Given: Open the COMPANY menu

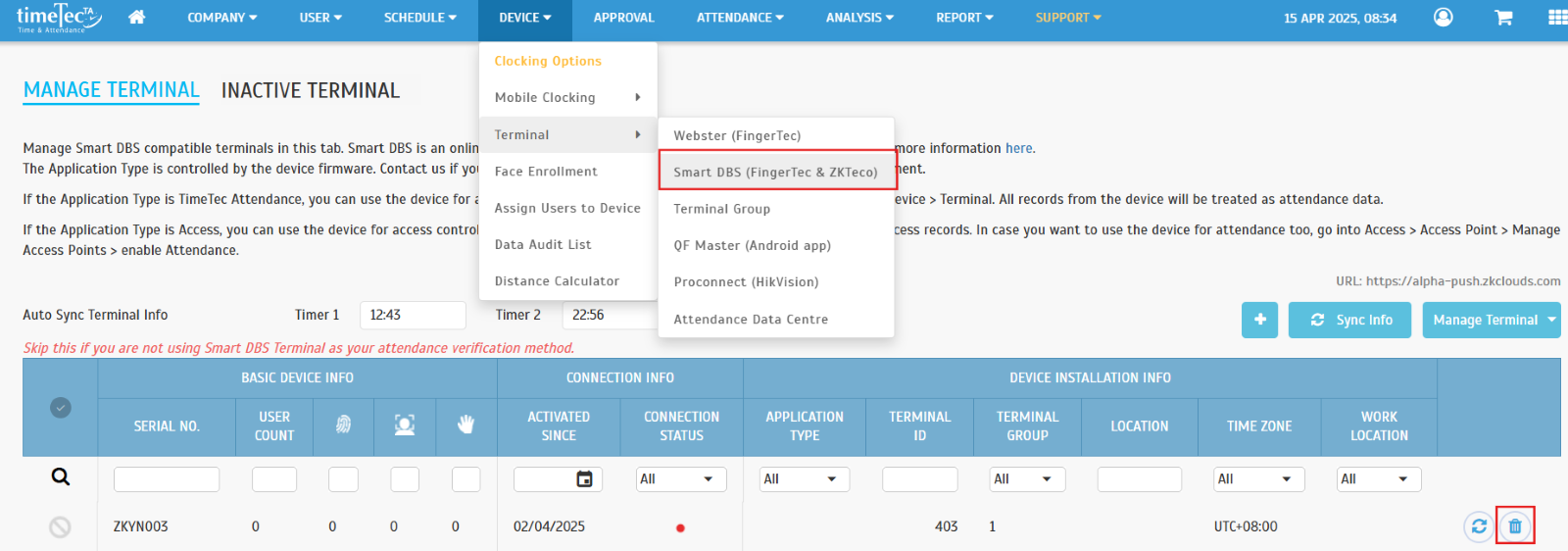Looking at the screenshot, I should [x=222, y=18].
